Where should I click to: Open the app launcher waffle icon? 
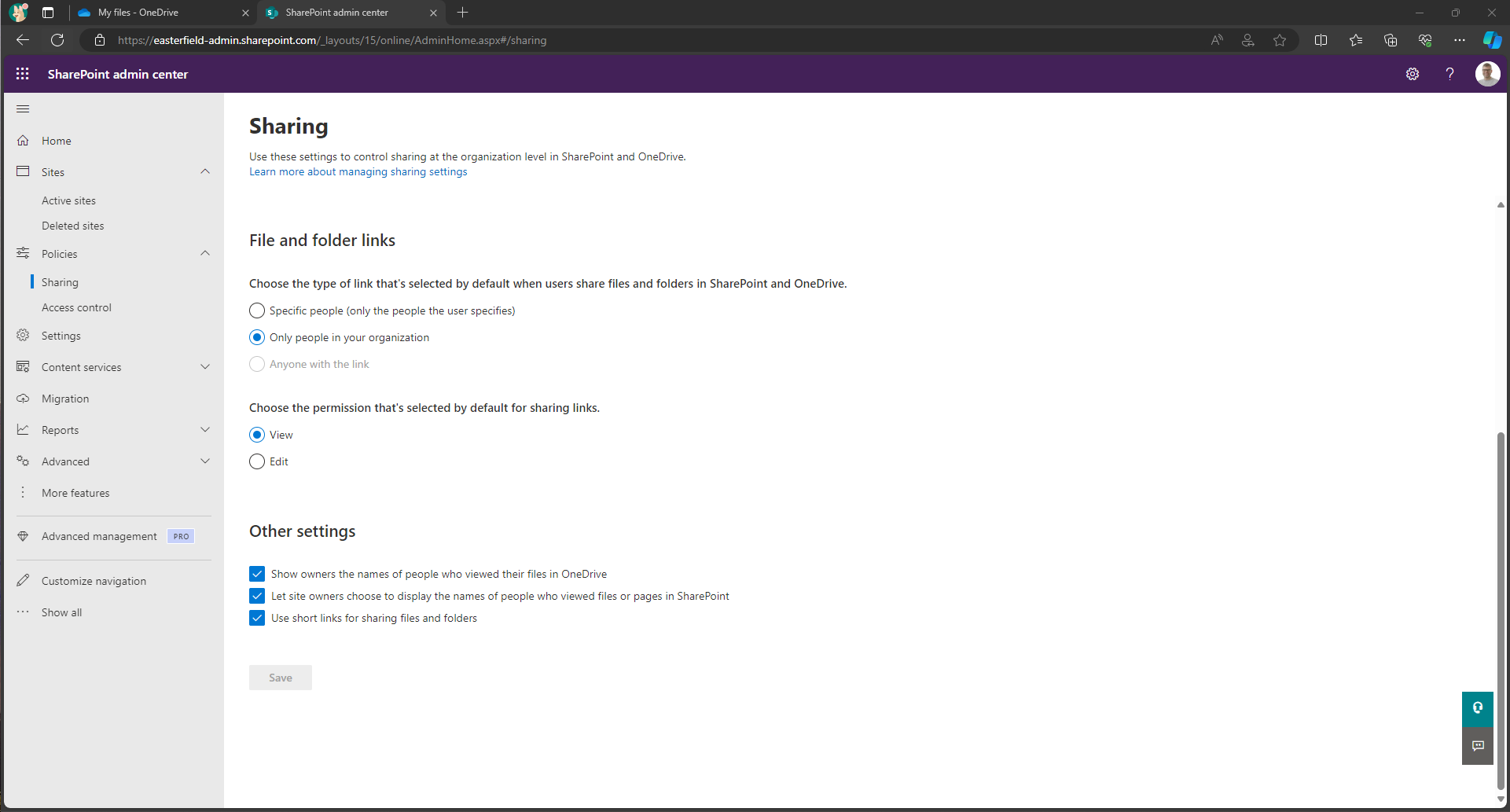pos(23,74)
